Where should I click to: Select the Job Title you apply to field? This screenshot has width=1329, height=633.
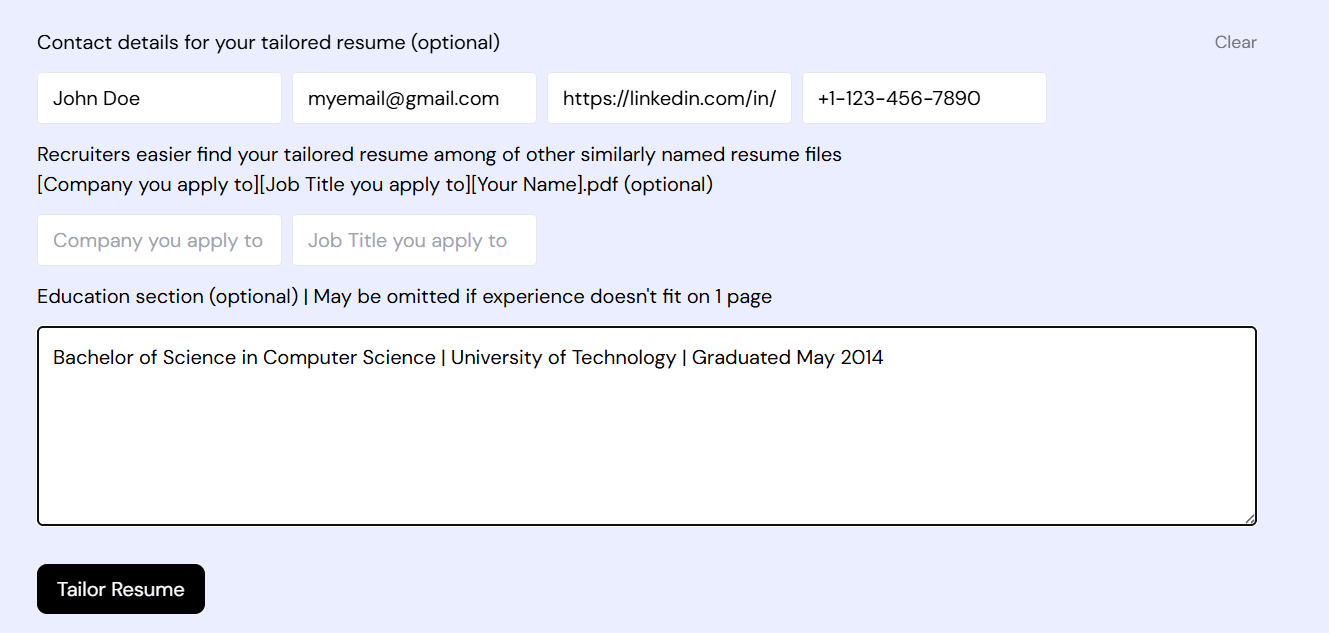414,240
